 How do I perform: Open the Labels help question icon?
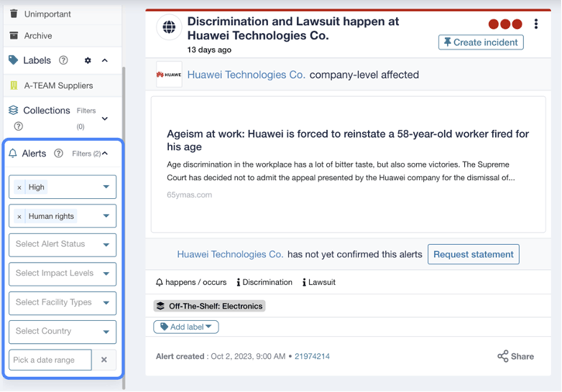click(x=63, y=60)
